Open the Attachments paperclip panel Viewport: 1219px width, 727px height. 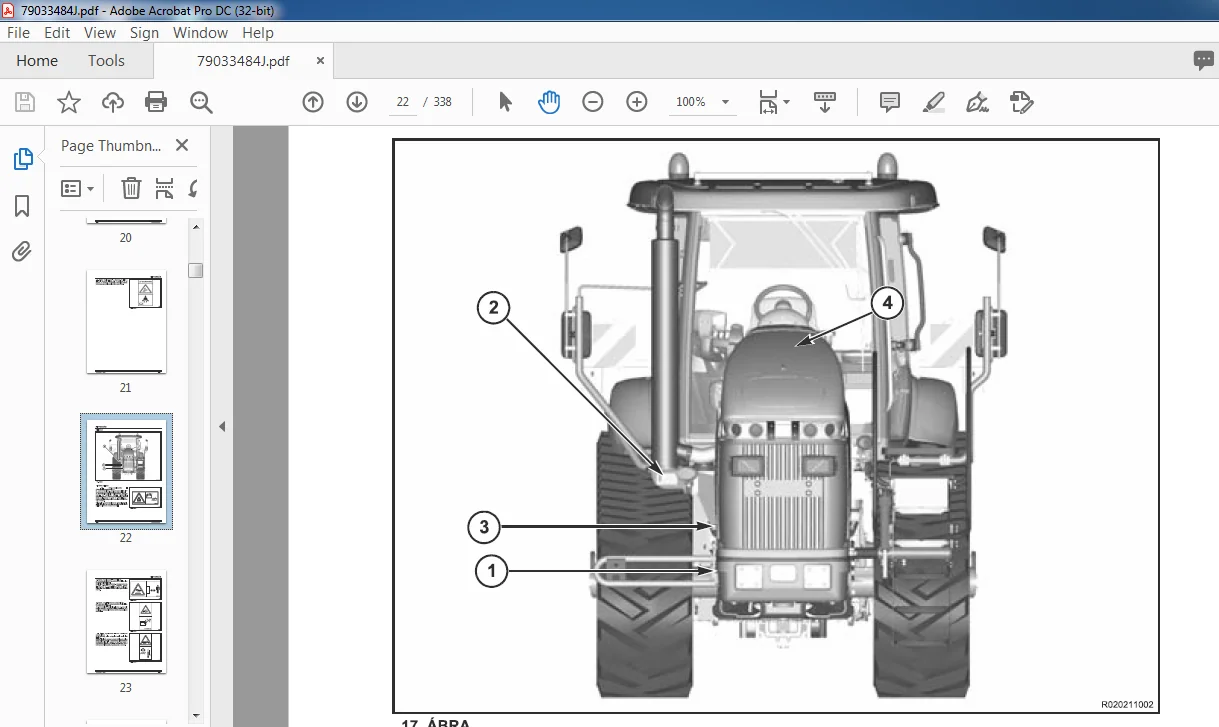coord(22,252)
